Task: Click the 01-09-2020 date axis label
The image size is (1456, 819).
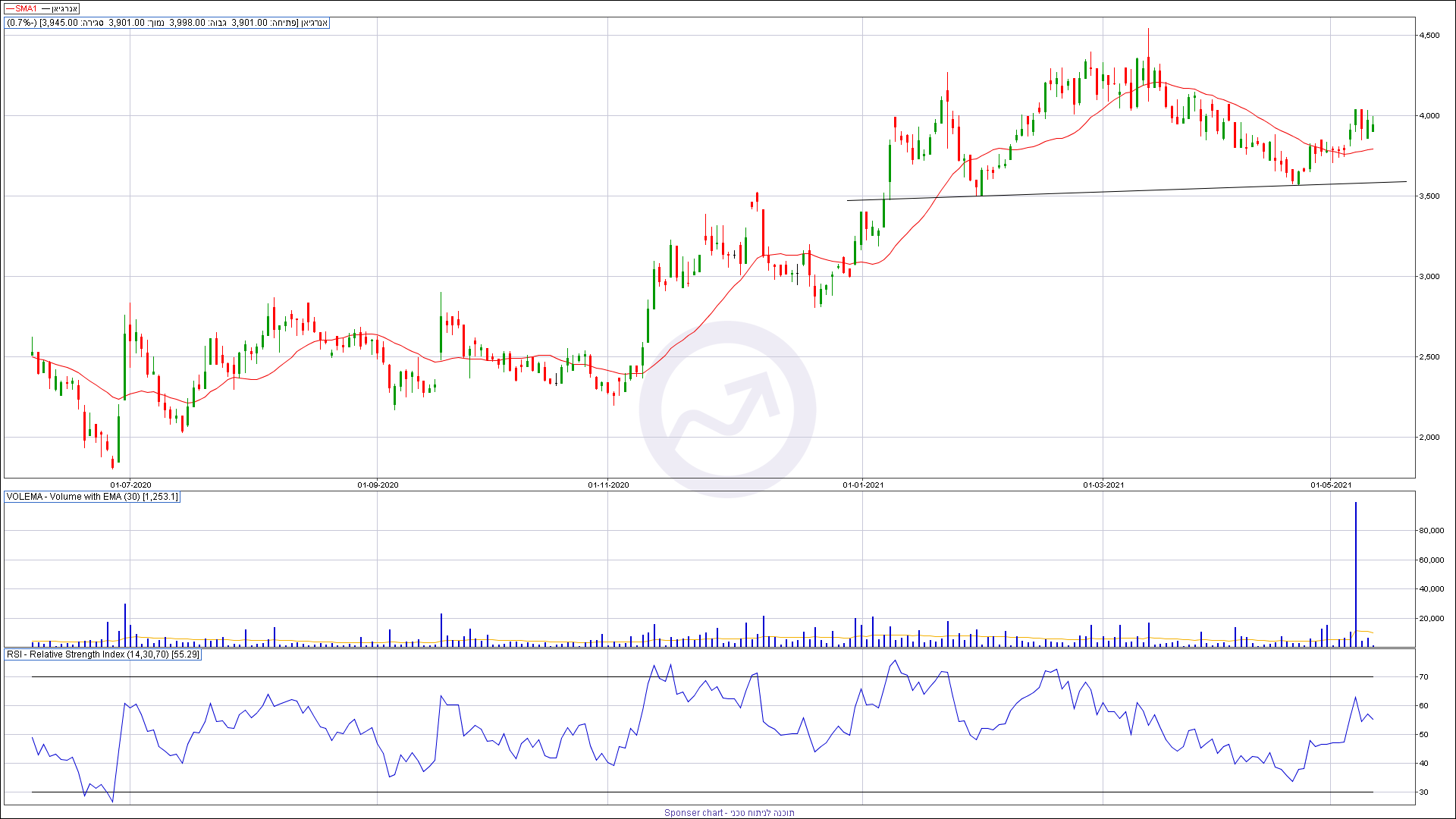Action: [x=378, y=485]
